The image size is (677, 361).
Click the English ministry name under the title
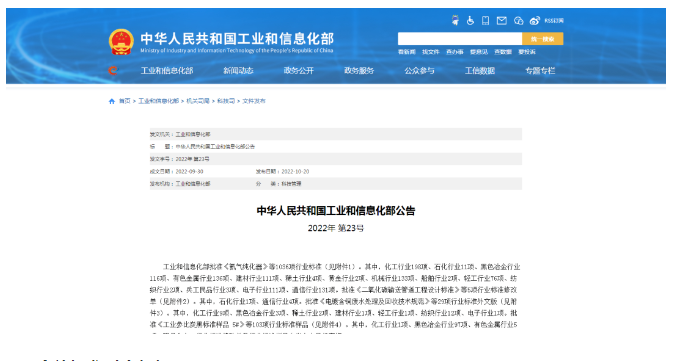coord(237,51)
